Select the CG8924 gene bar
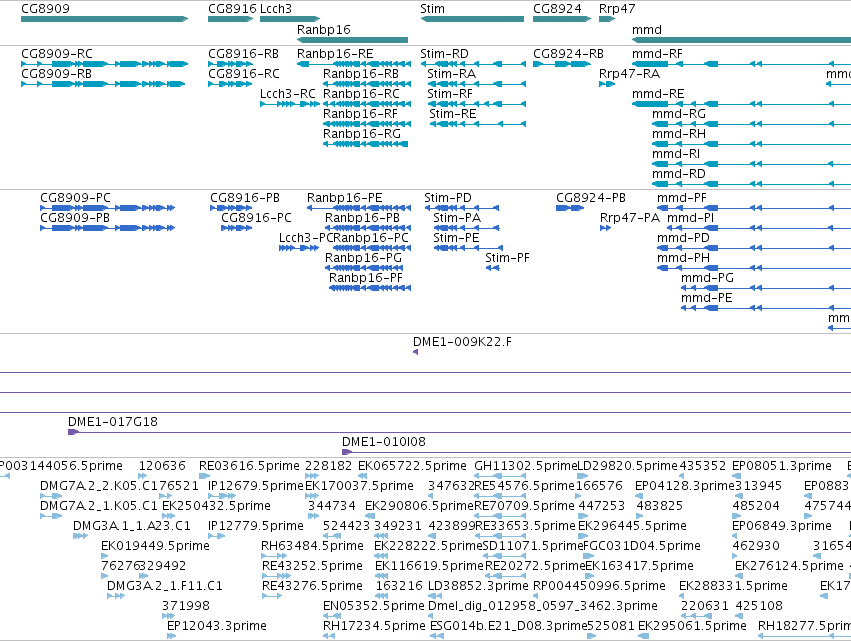The image size is (851, 641). click(562, 19)
